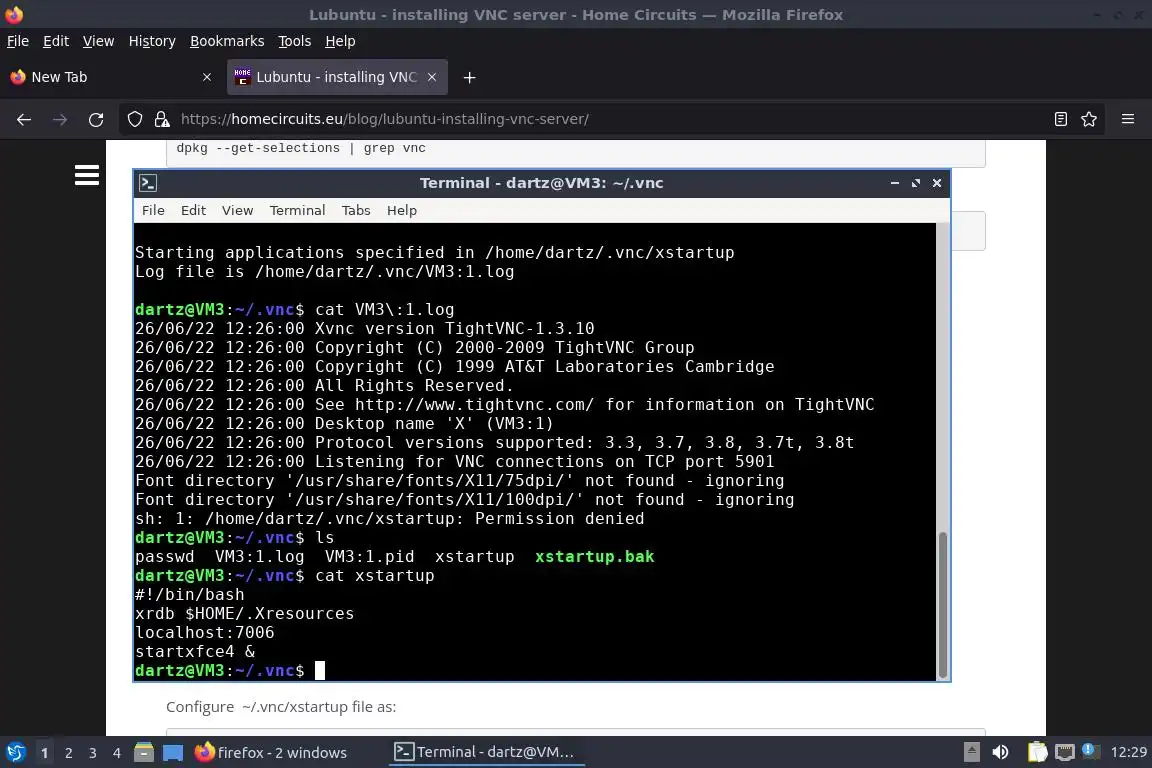Viewport: 1152px width, 768px height.
Task: Bookmark this page with star icon
Action: [x=1089, y=119]
